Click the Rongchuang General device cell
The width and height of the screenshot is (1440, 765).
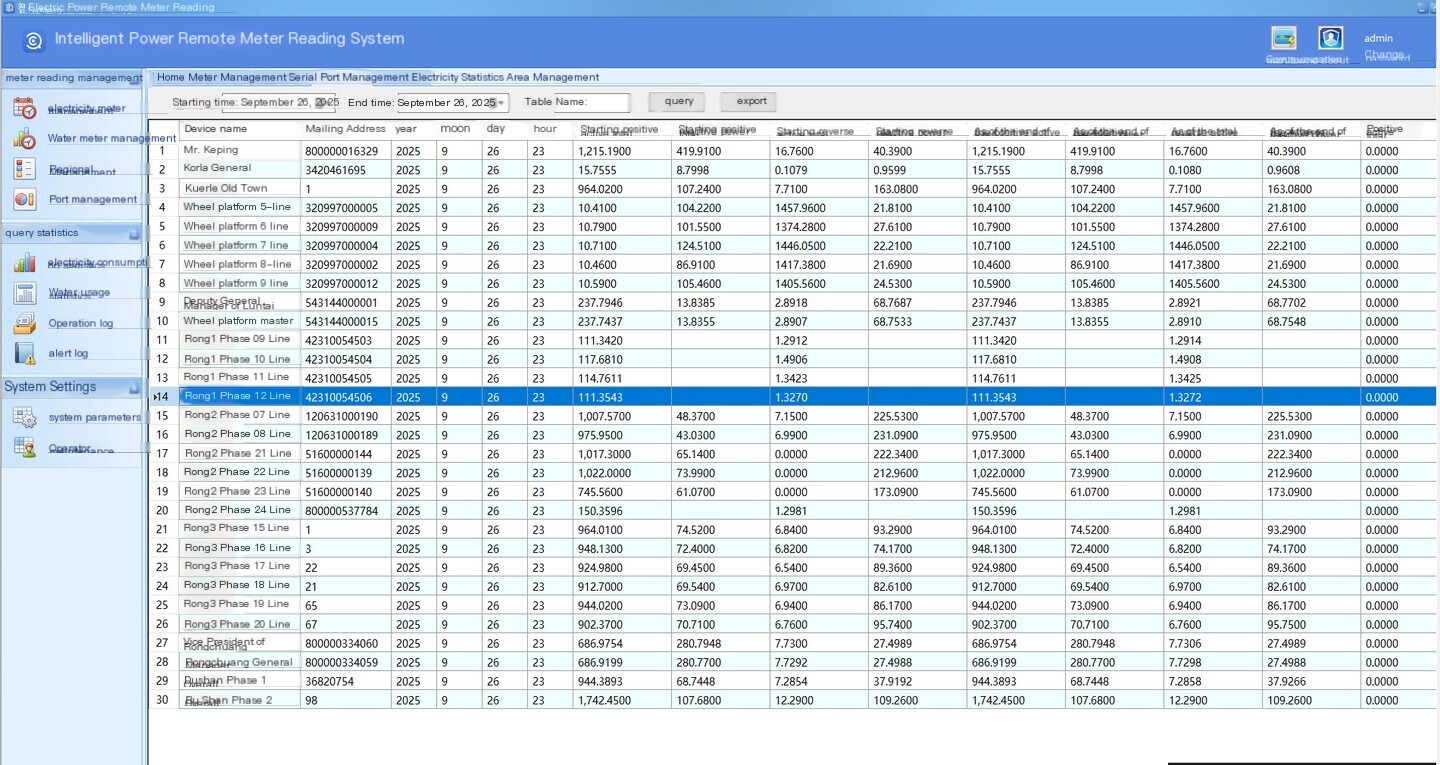point(239,662)
